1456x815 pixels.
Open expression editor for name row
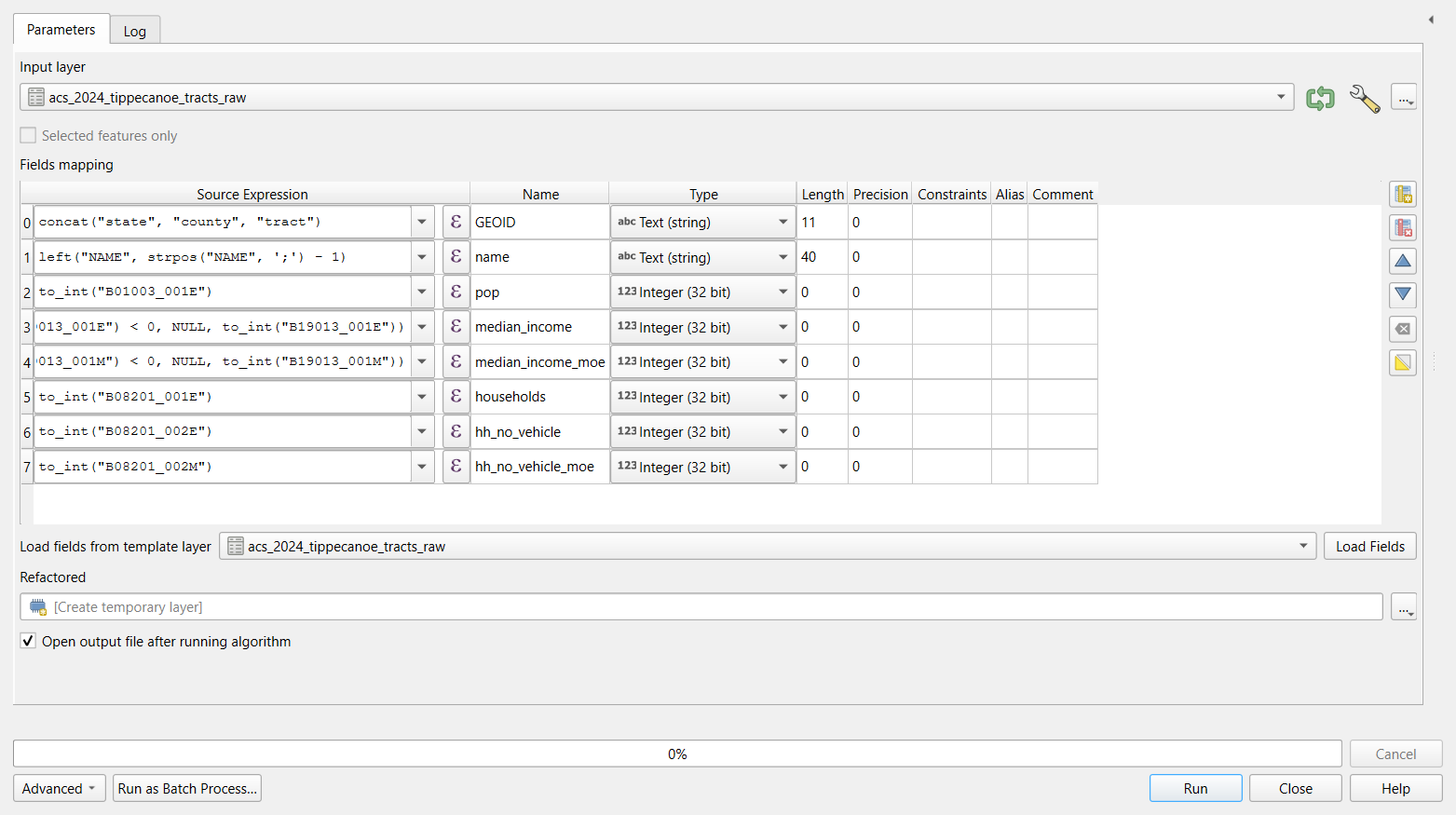456,257
